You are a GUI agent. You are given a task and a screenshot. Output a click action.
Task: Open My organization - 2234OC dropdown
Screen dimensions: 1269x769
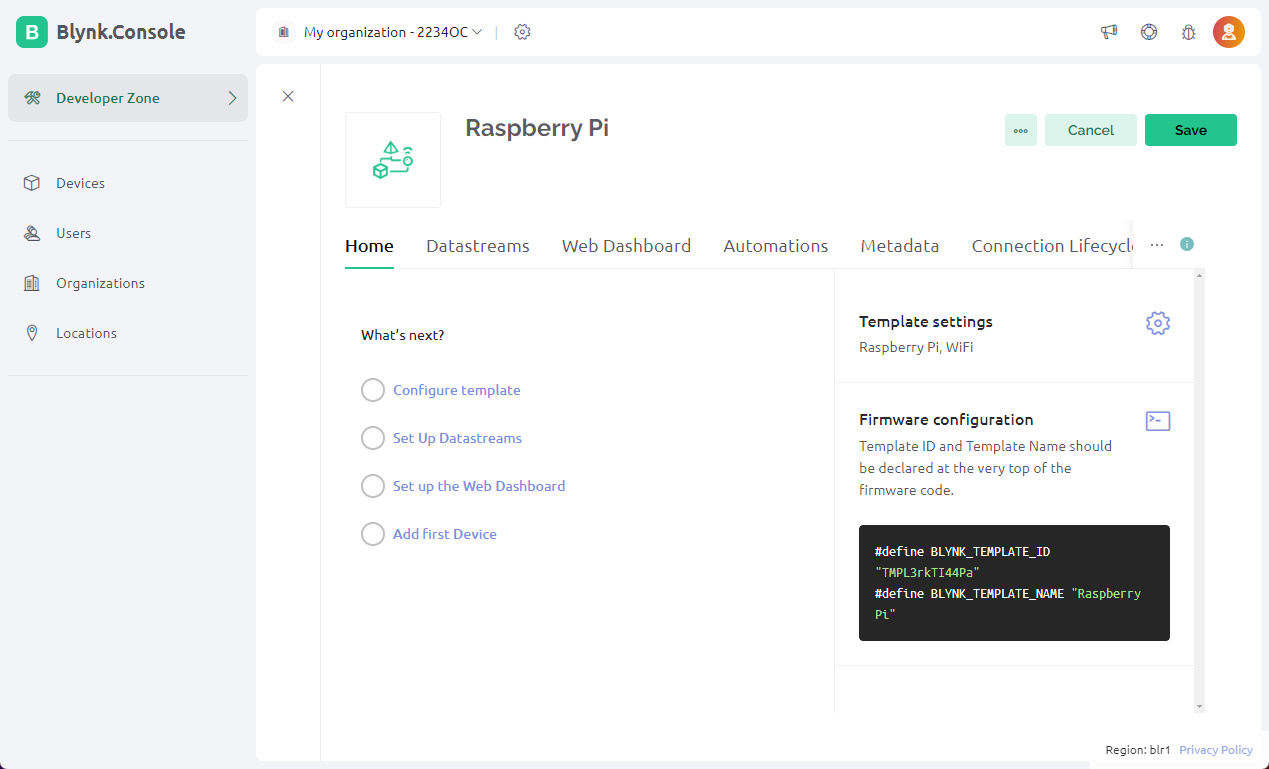pyautogui.click(x=393, y=32)
